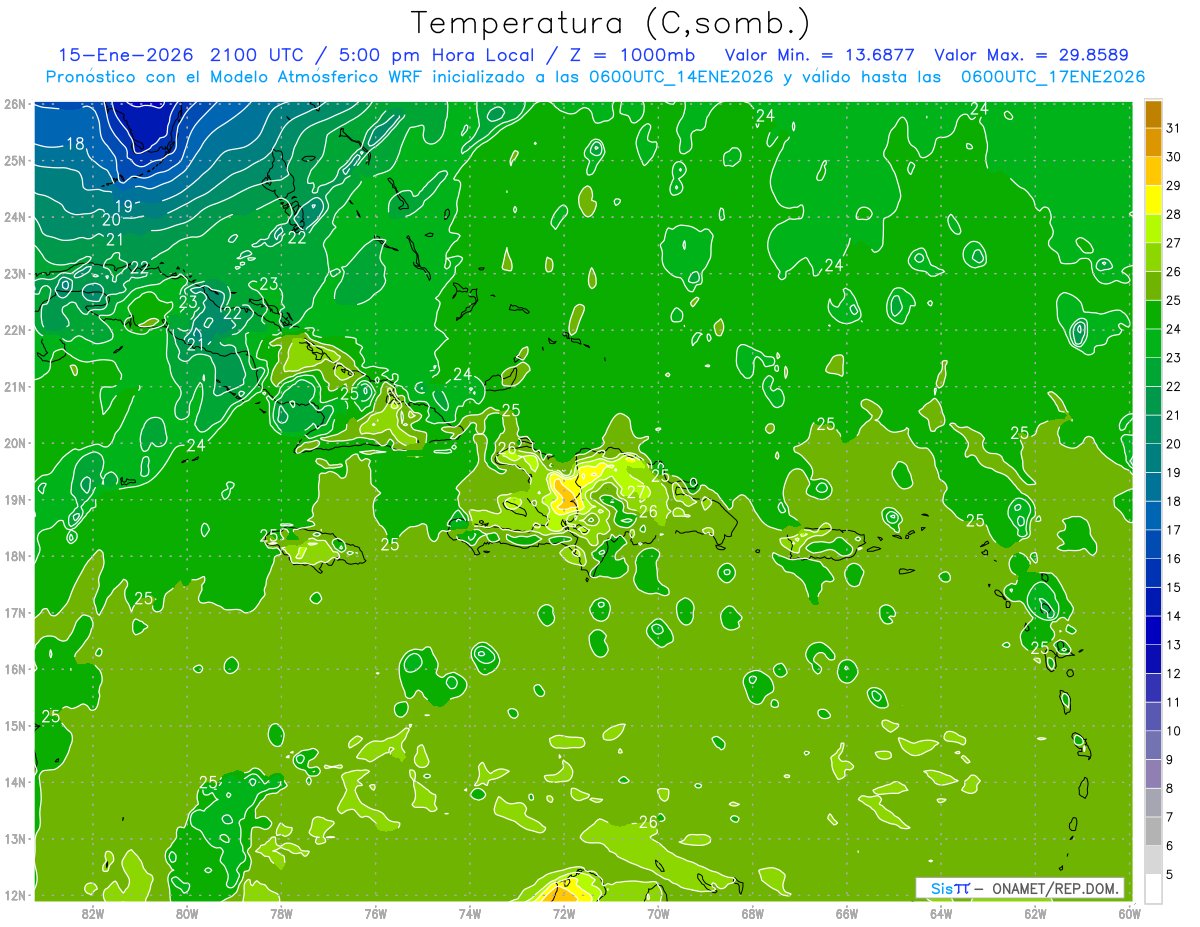The width and height of the screenshot is (1200, 927).
Task: Click the title "Temperatura (C,somb.)"
Action: pos(610,23)
